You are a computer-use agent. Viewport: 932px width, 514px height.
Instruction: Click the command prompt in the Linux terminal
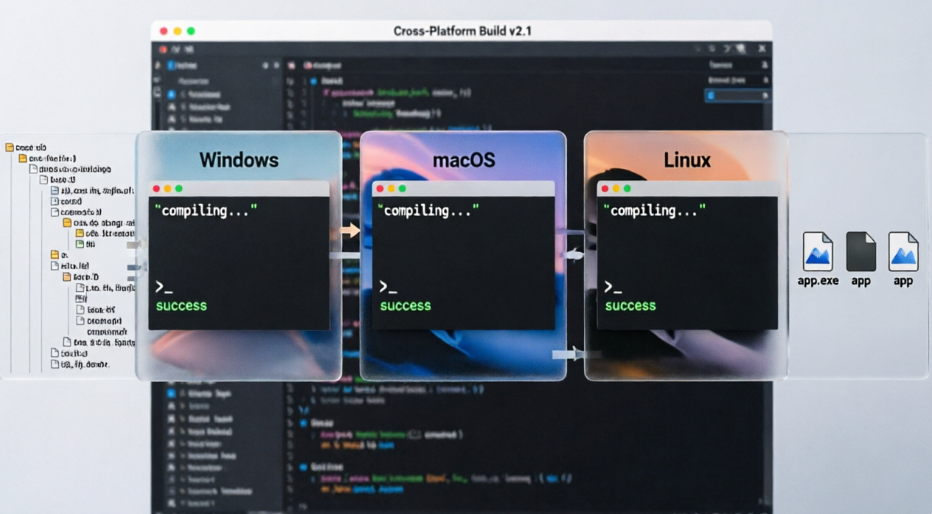coord(613,287)
